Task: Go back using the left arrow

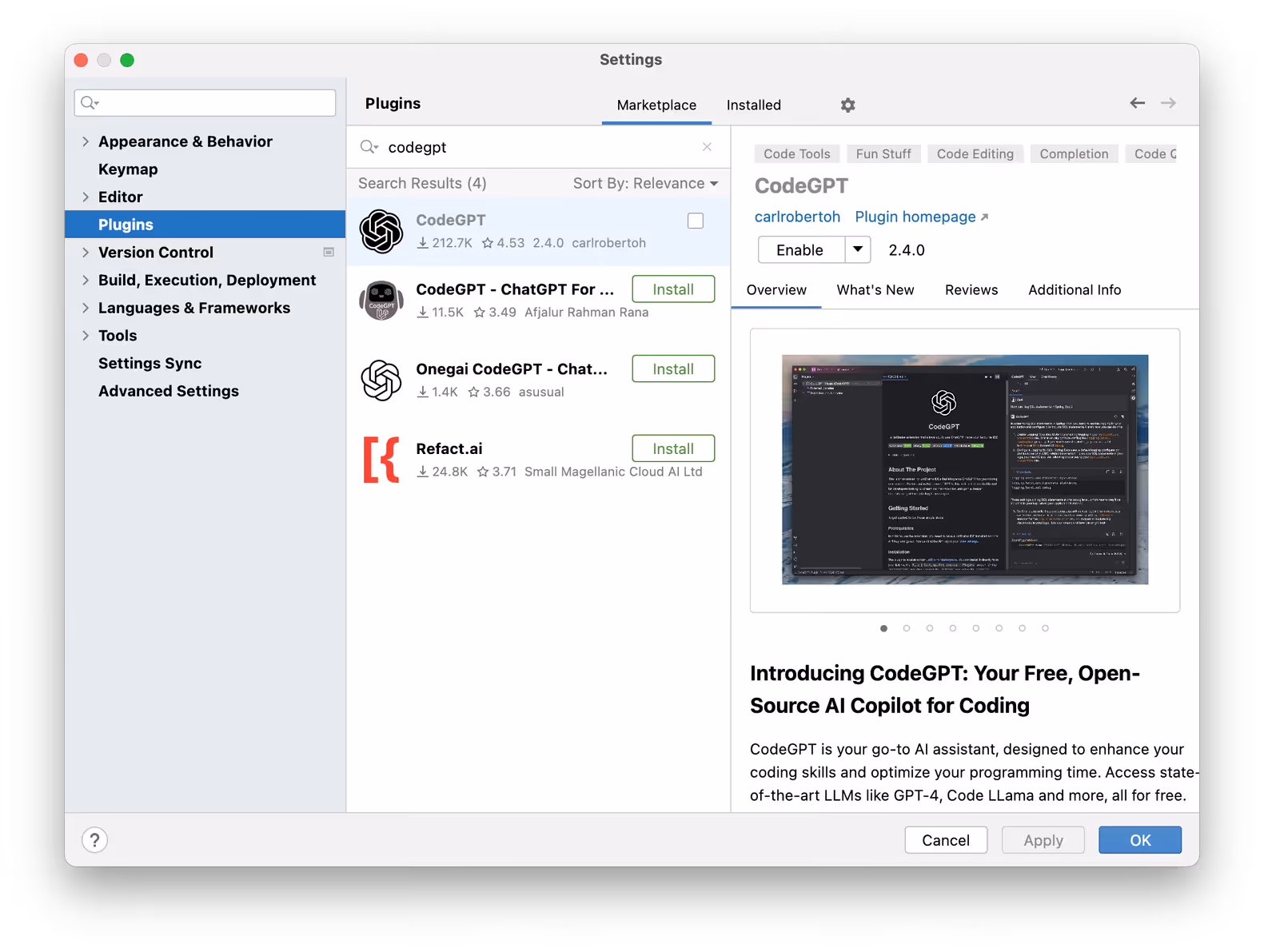Action: (1137, 103)
